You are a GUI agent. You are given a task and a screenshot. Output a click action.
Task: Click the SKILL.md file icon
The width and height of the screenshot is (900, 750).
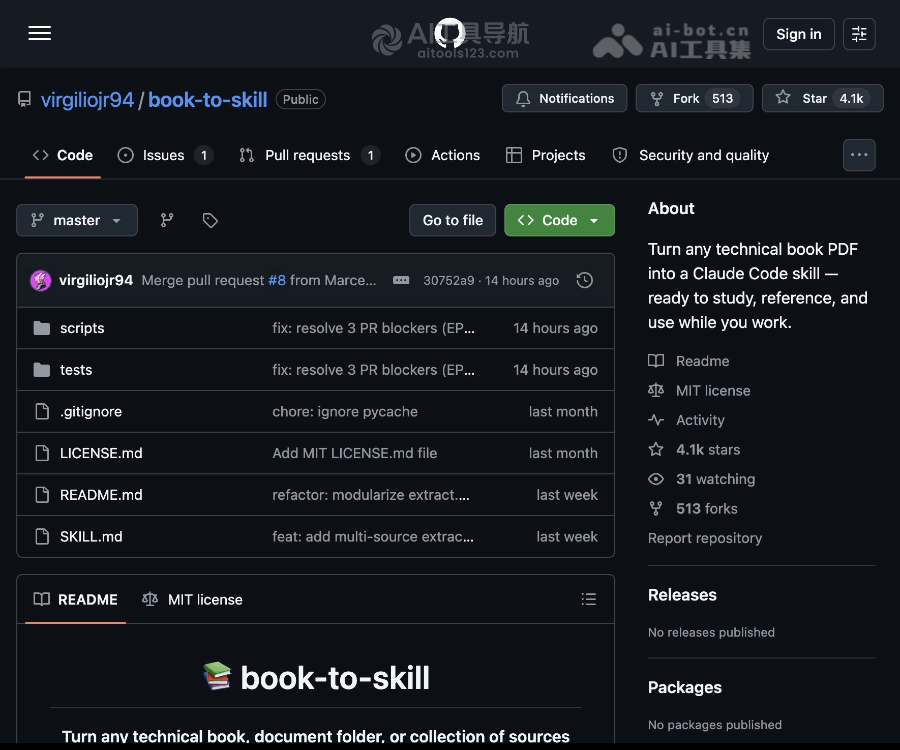pos(42,537)
